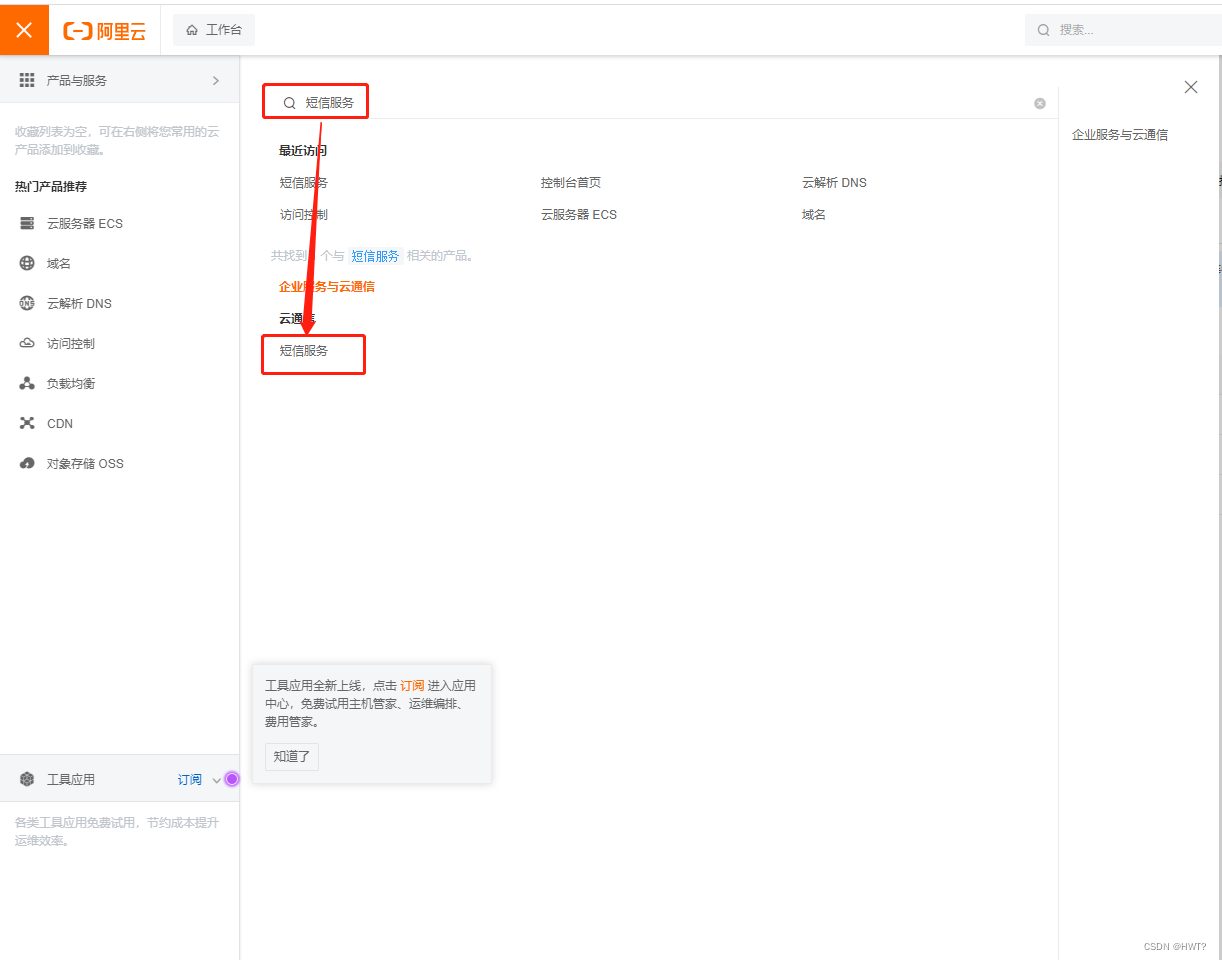The width and height of the screenshot is (1222, 960).
Task: Click the orange 订阅 link in the tooltip
Action: click(412, 685)
